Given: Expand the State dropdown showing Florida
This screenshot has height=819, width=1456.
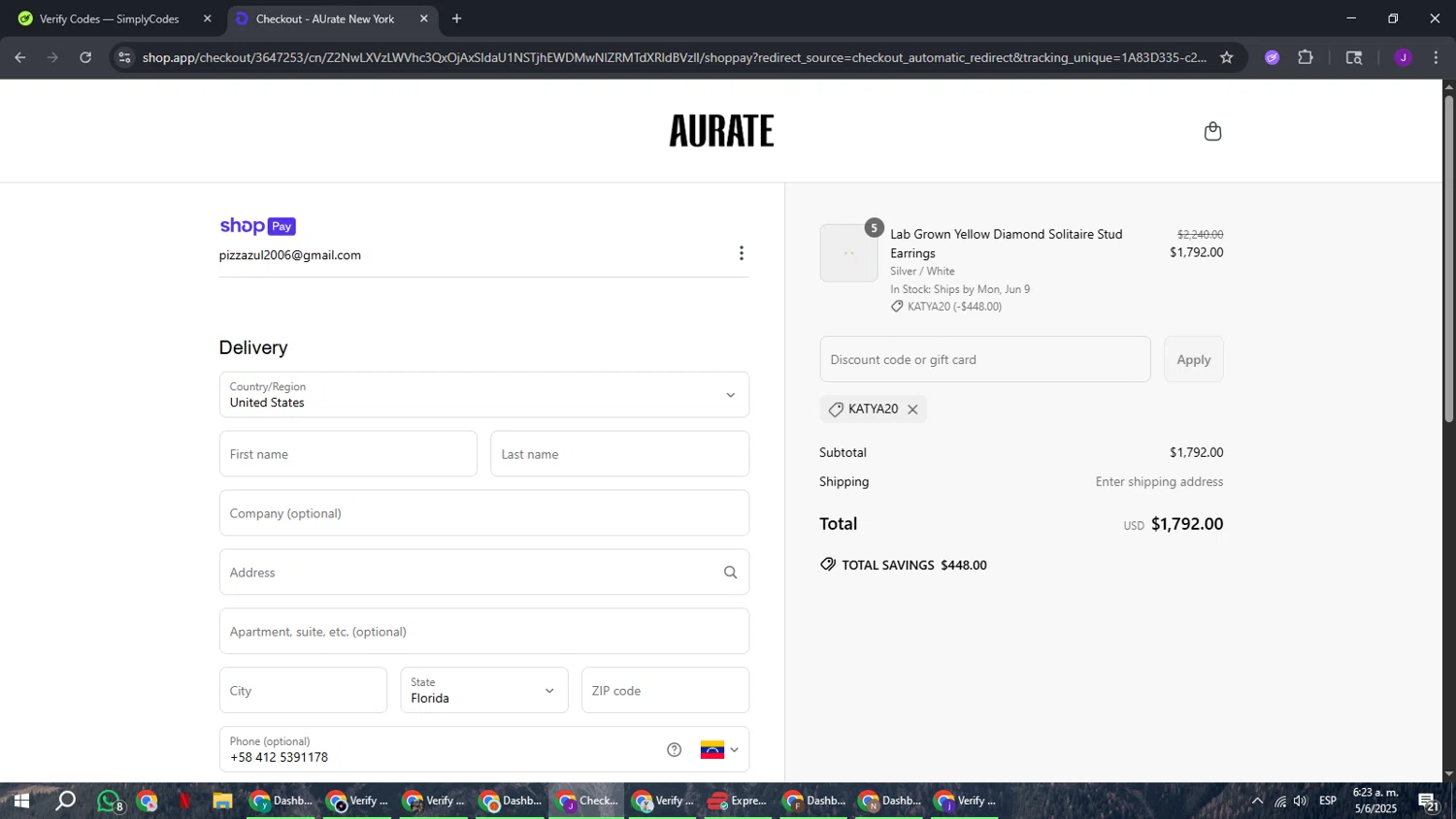Looking at the screenshot, I should pyautogui.click(x=484, y=690).
